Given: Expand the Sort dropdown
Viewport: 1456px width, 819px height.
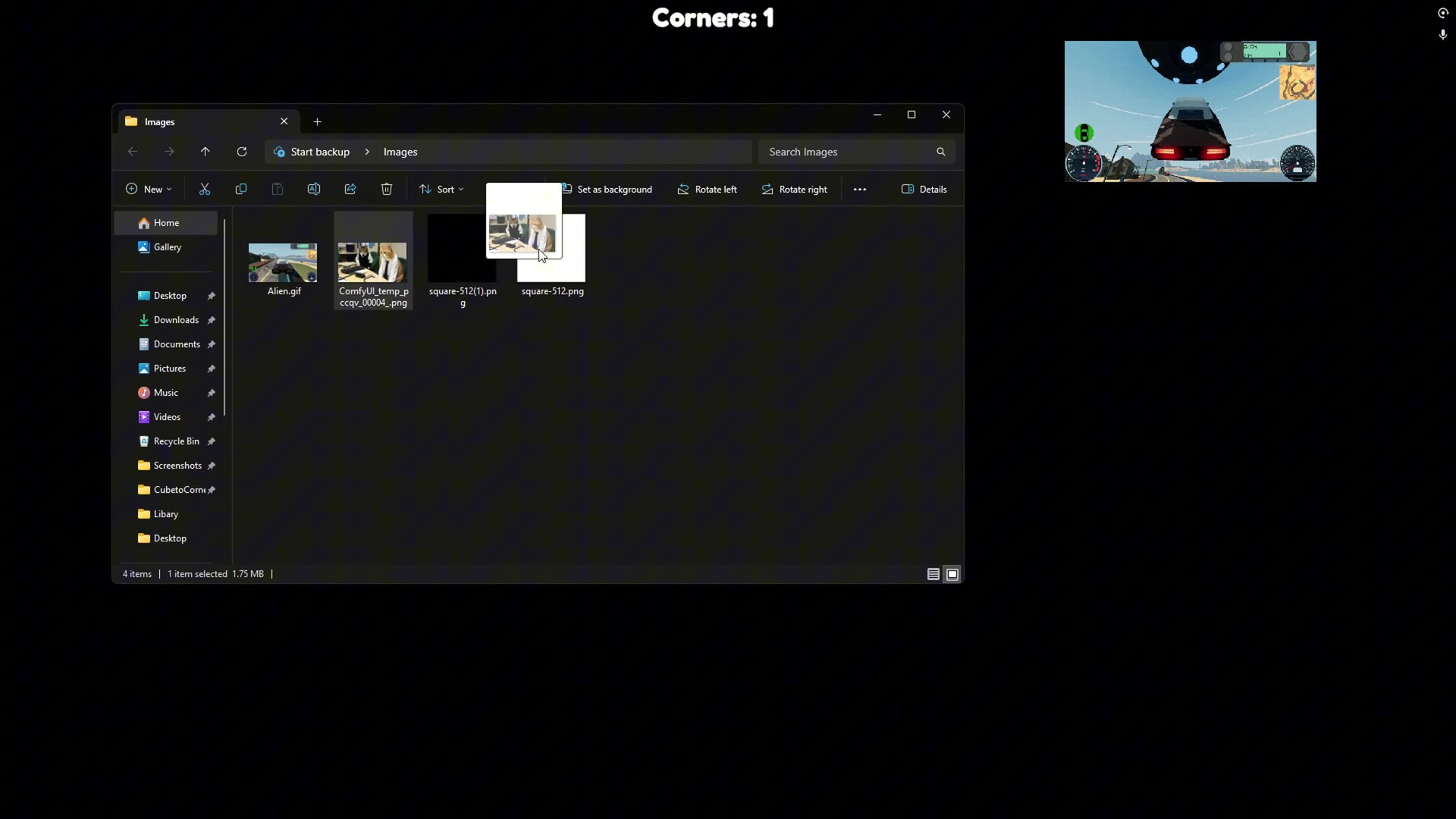Looking at the screenshot, I should tap(441, 190).
